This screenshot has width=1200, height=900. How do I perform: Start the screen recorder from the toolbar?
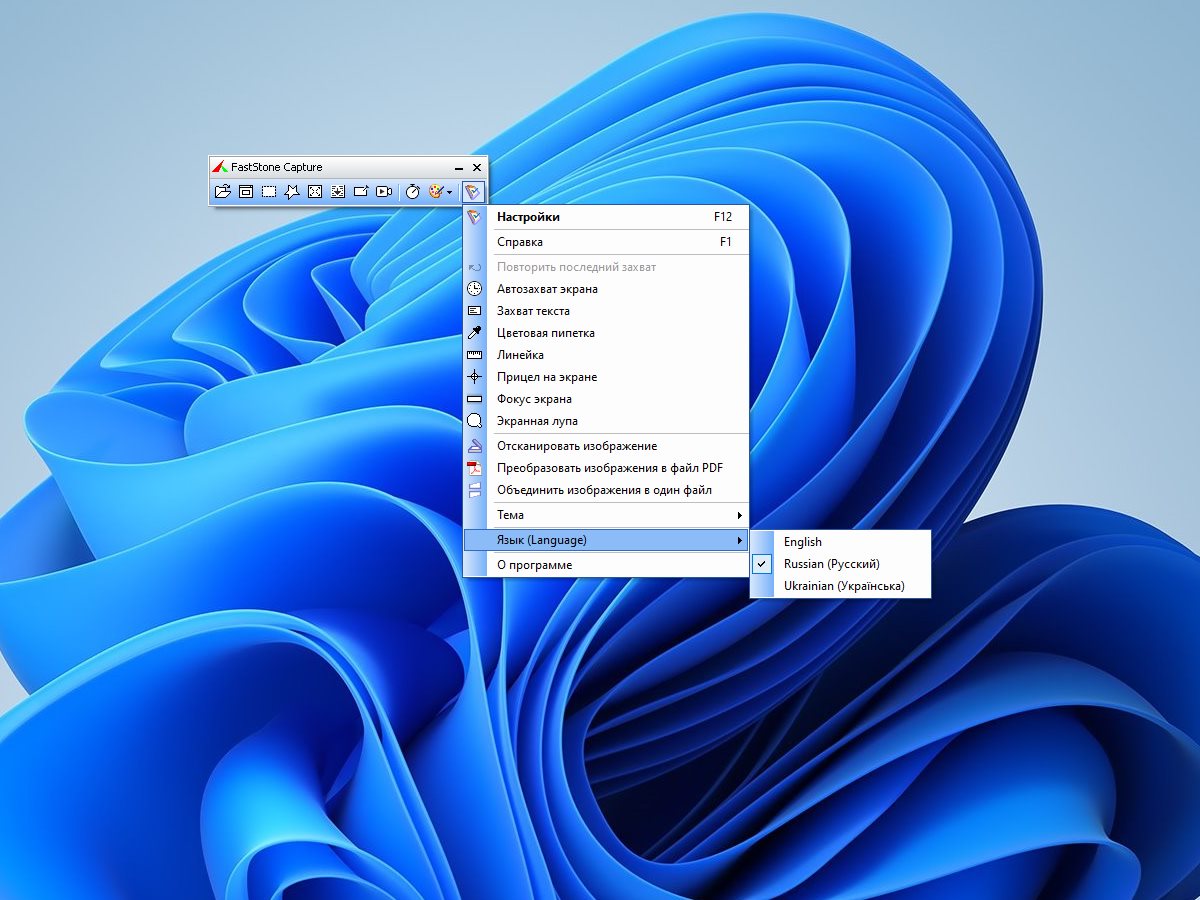coord(384,192)
